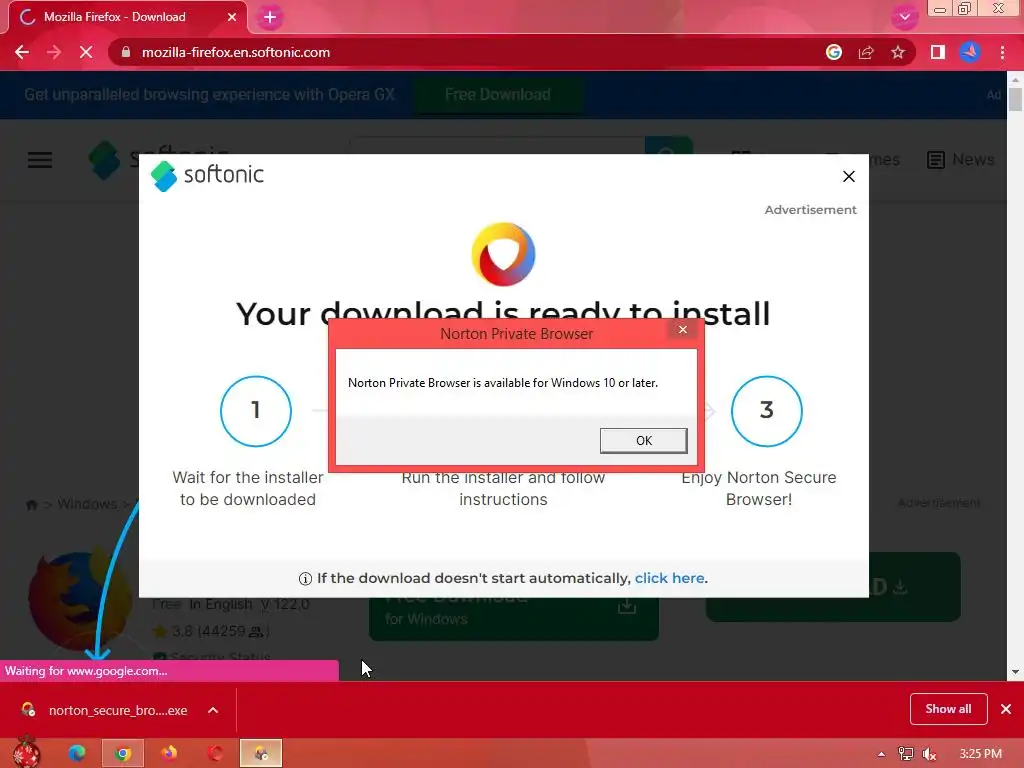The image size is (1024, 768).
Task: Click OK in Norton Private Browser dialog
Action: point(643,440)
